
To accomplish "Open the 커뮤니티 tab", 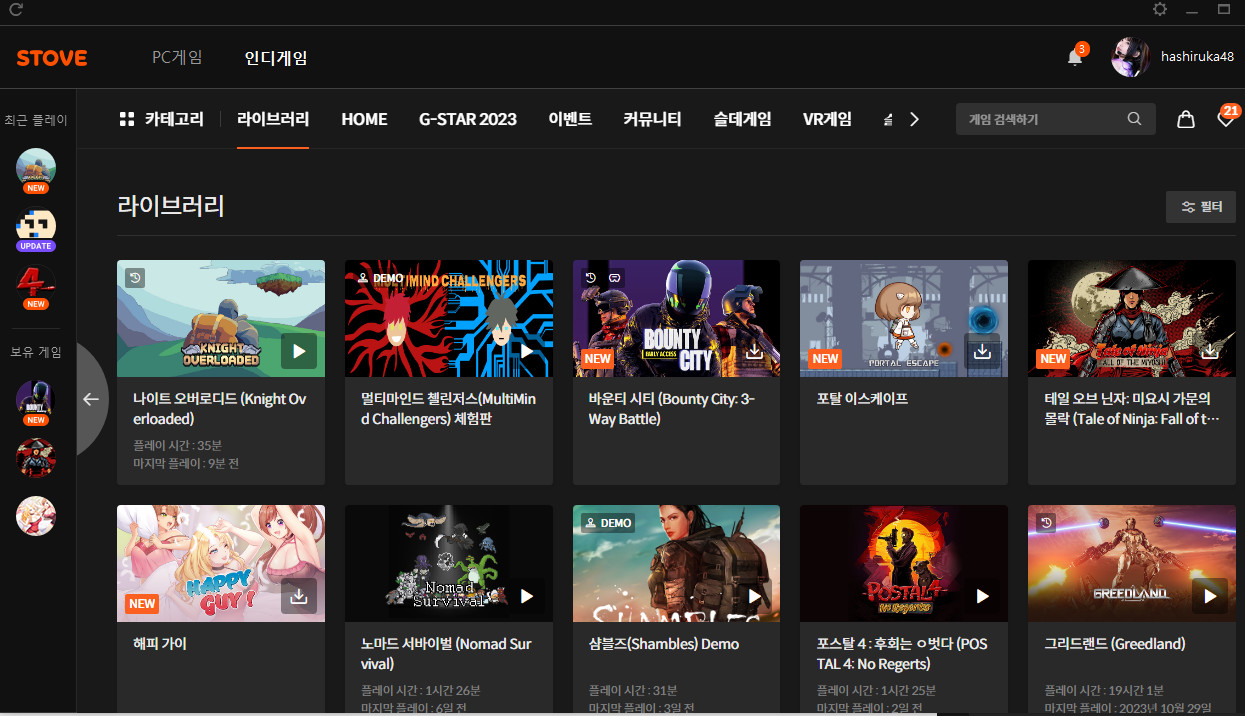I will click(x=652, y=119).
